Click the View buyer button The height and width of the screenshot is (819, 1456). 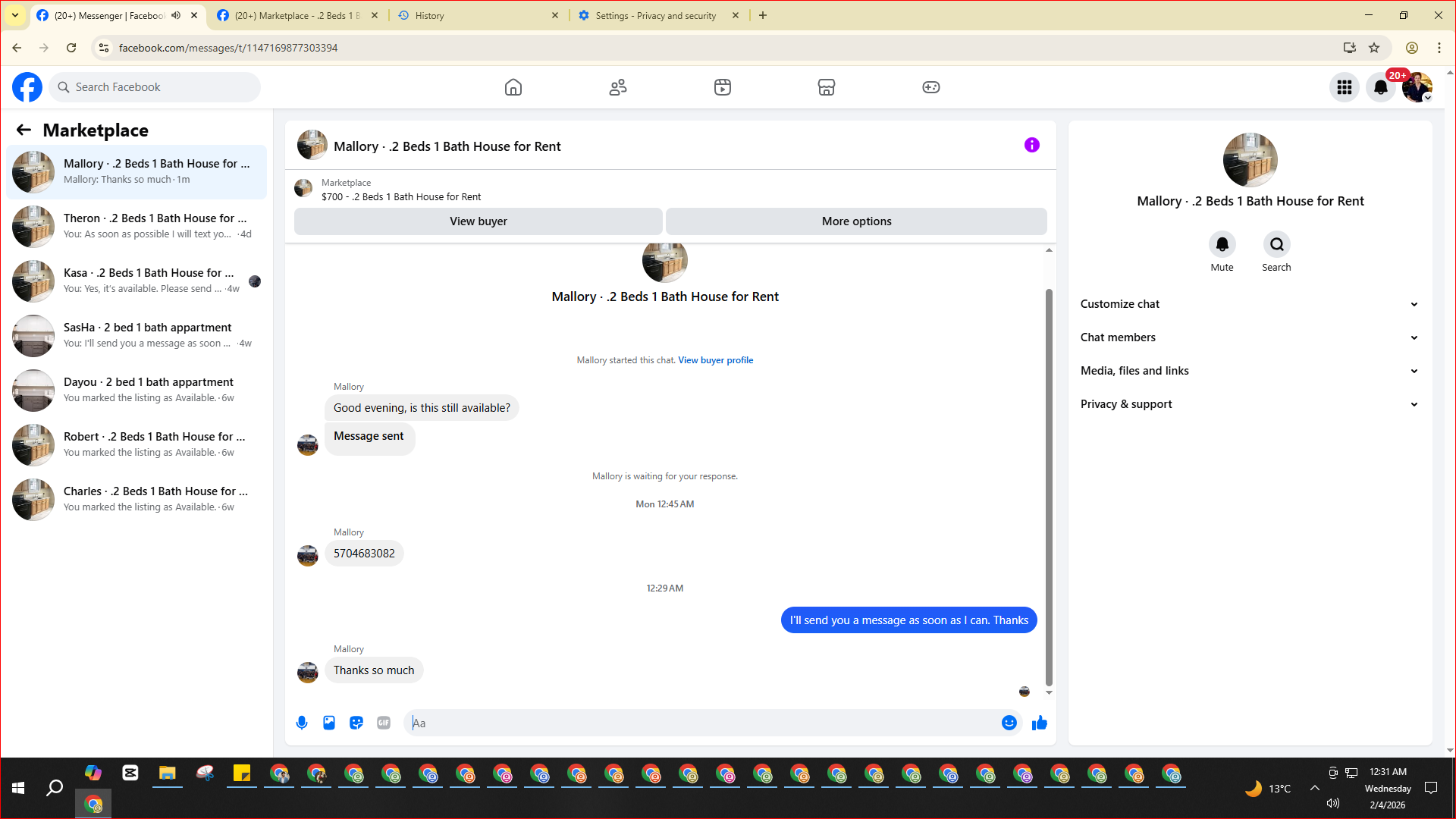(x=478, y=221)
